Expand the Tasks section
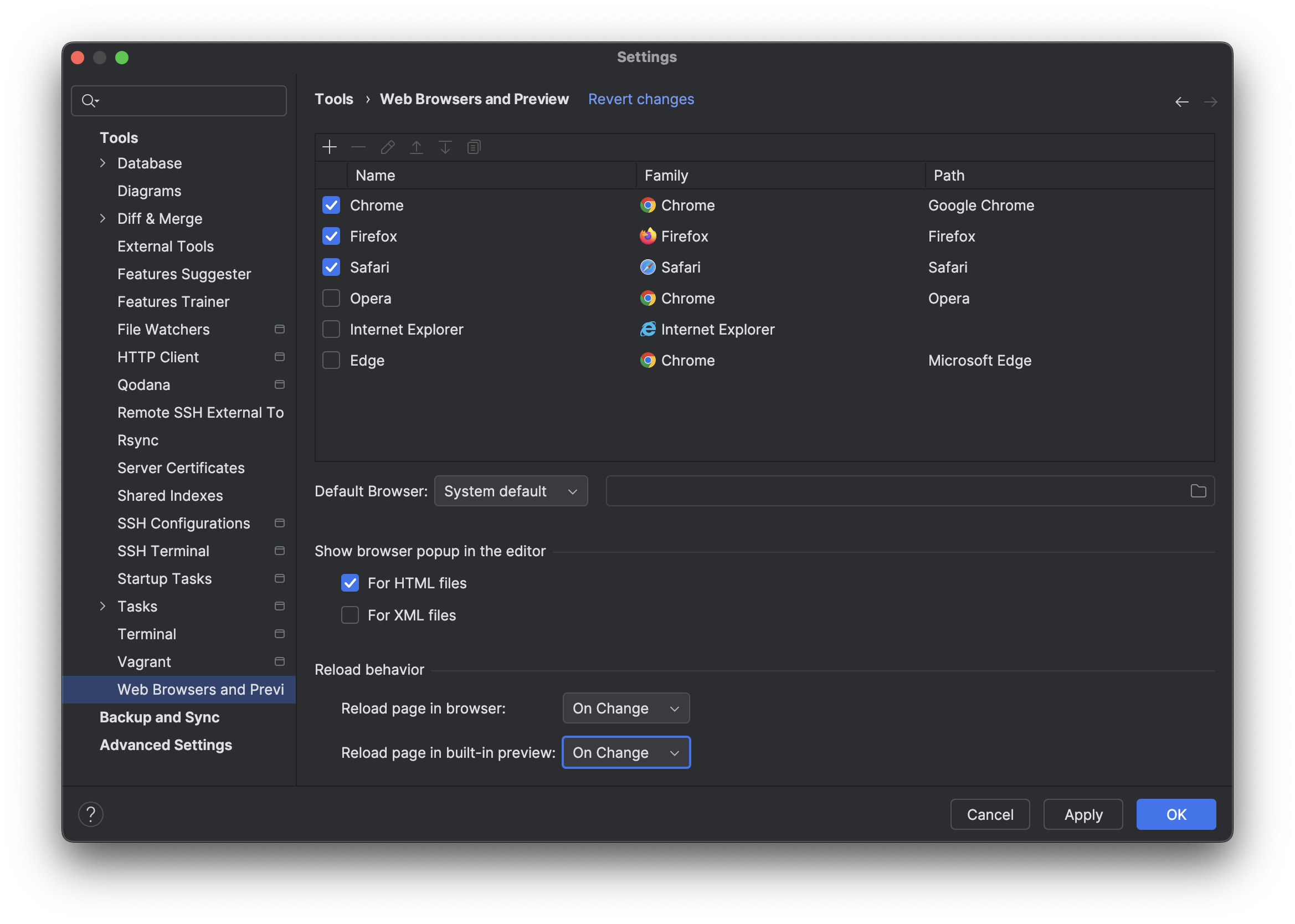Image resolution: width=1295 pixels, height=924 pixels. coord(103,606)
